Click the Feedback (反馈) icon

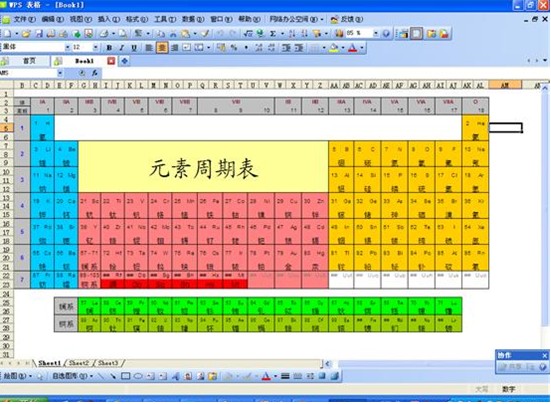click(335, 19)
